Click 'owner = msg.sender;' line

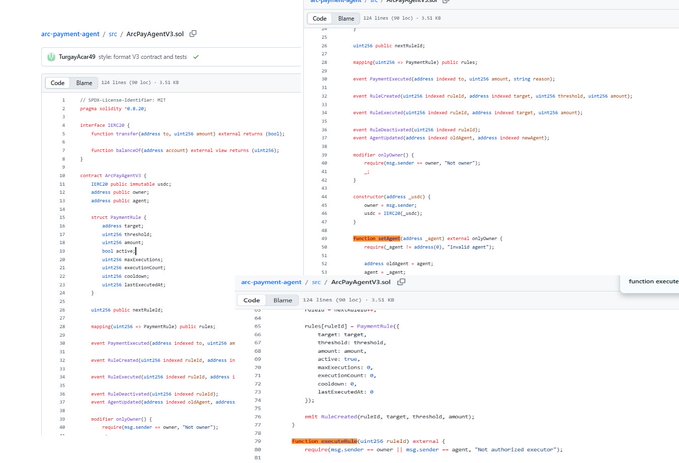(x=390, y=205)
